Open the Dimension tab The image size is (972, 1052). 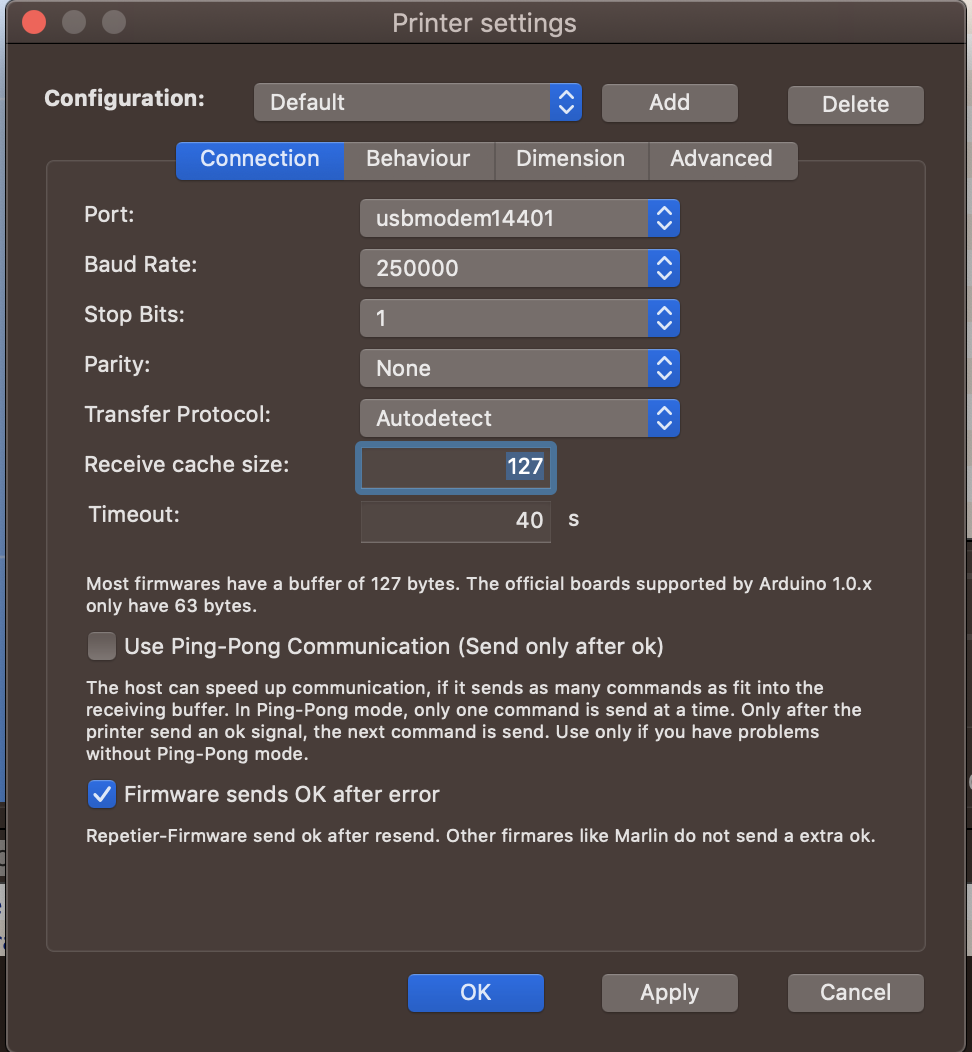(571, 160)
